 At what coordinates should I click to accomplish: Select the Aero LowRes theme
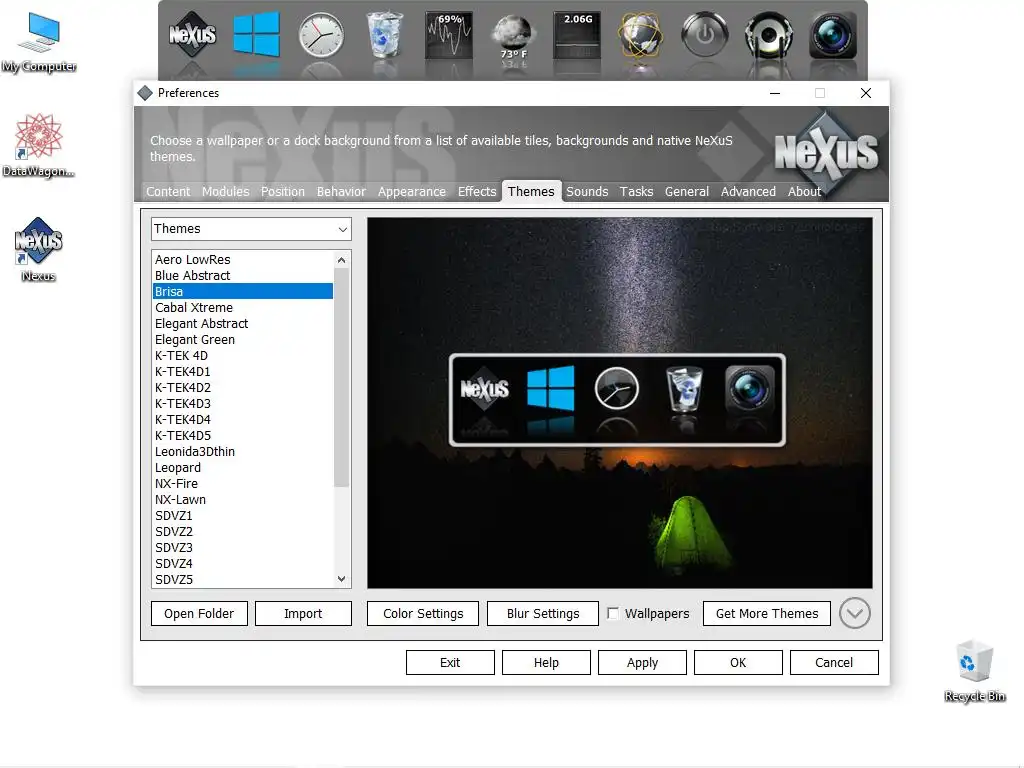pos(242,259)
